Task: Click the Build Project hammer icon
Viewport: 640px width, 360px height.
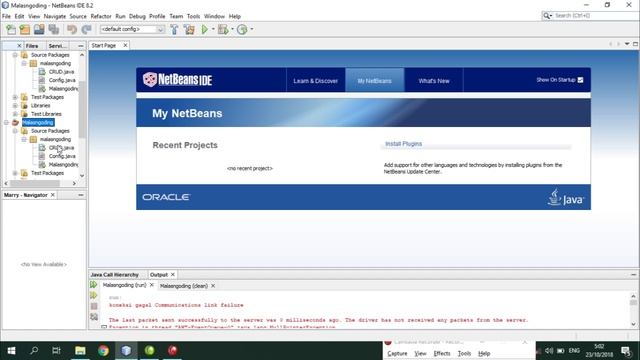Action: 174,29
